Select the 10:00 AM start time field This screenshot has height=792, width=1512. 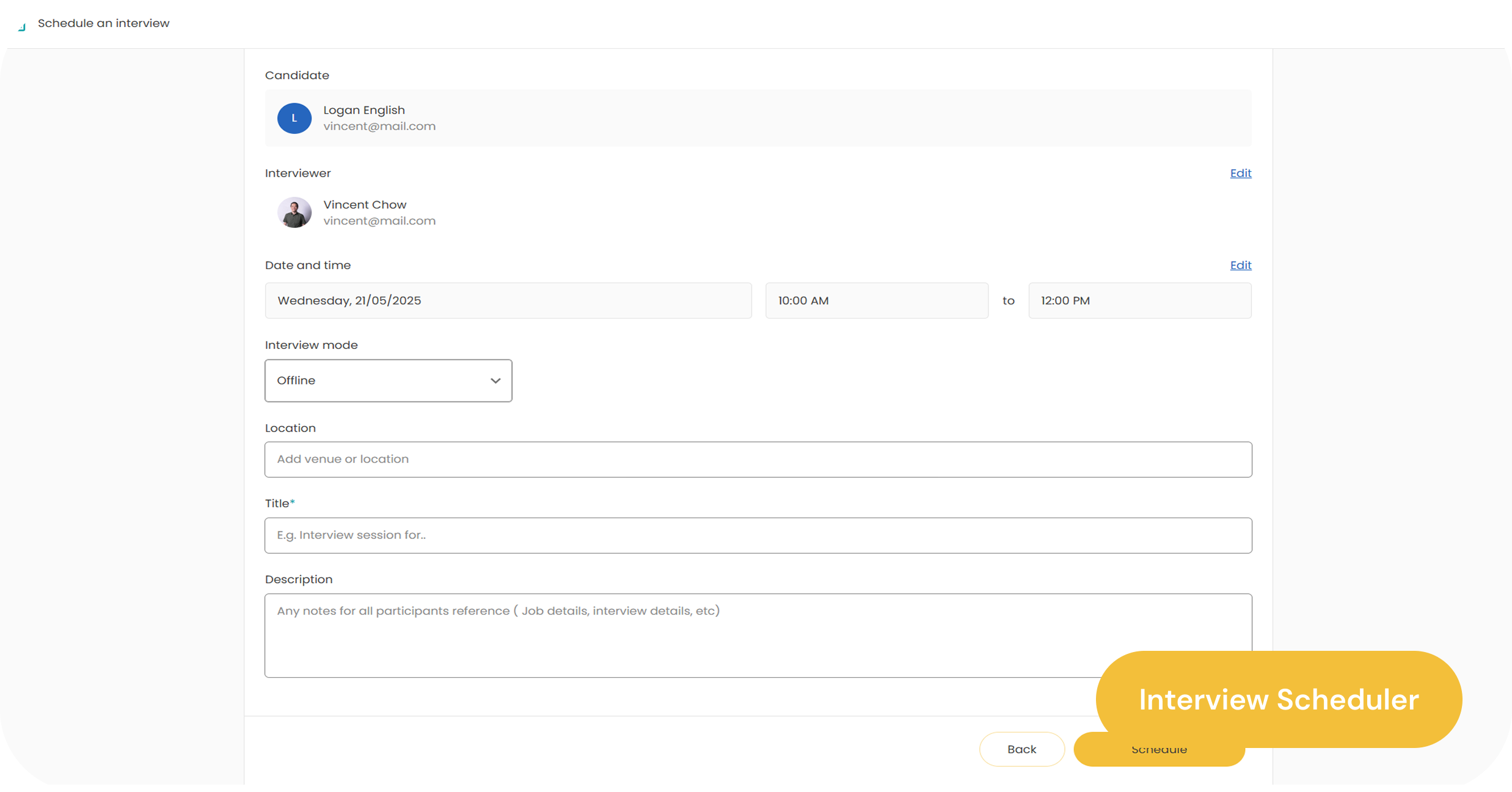point(876,301)
